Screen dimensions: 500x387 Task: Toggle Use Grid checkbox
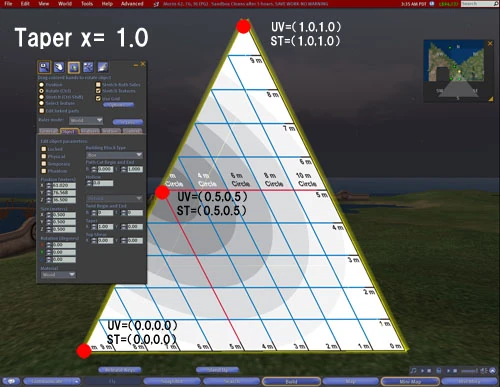(x=98, y=99)
